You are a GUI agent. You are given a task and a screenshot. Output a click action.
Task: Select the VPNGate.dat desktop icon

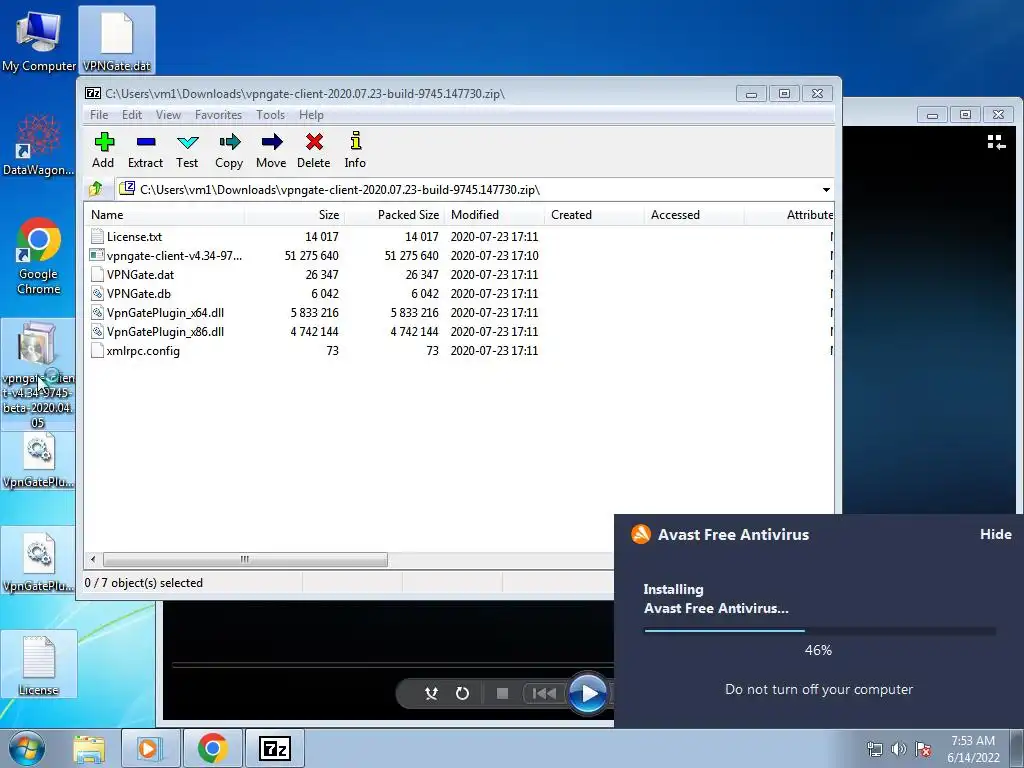coord(117,40)
